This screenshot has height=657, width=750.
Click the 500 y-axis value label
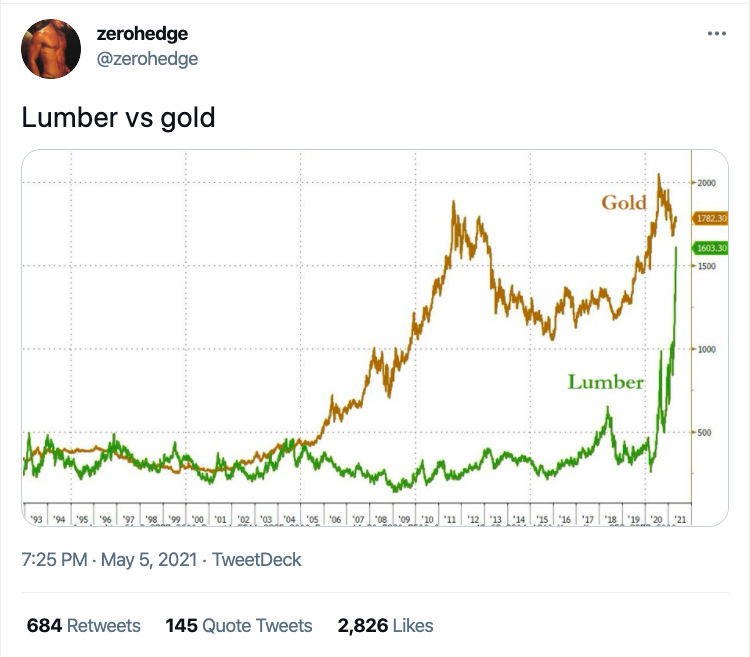click(705, 432)
